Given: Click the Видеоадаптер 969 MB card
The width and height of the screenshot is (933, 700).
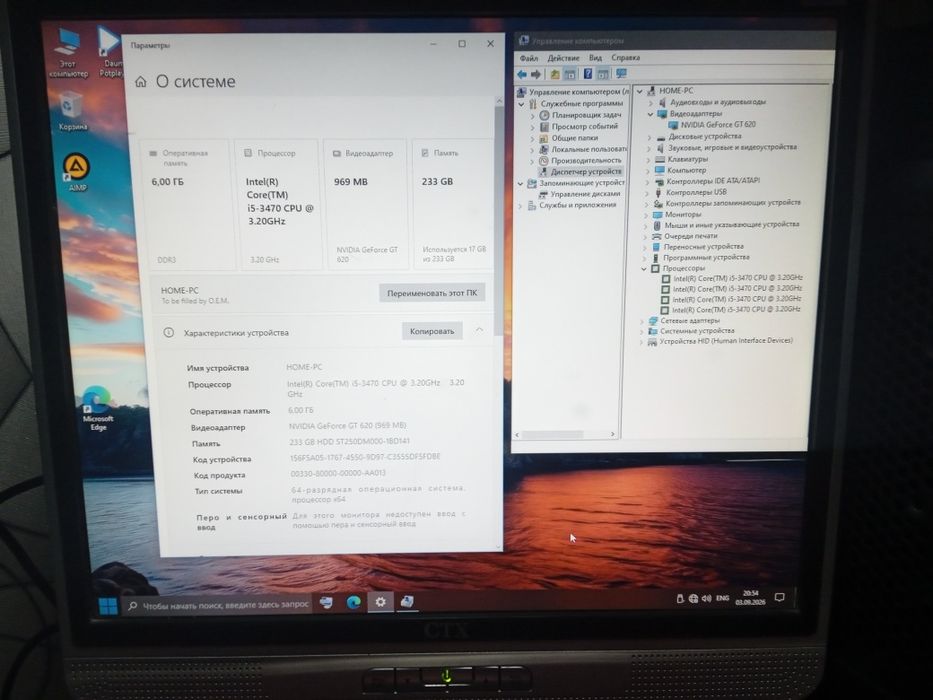Looking at the screenshot, I should (x=365, y=205).
